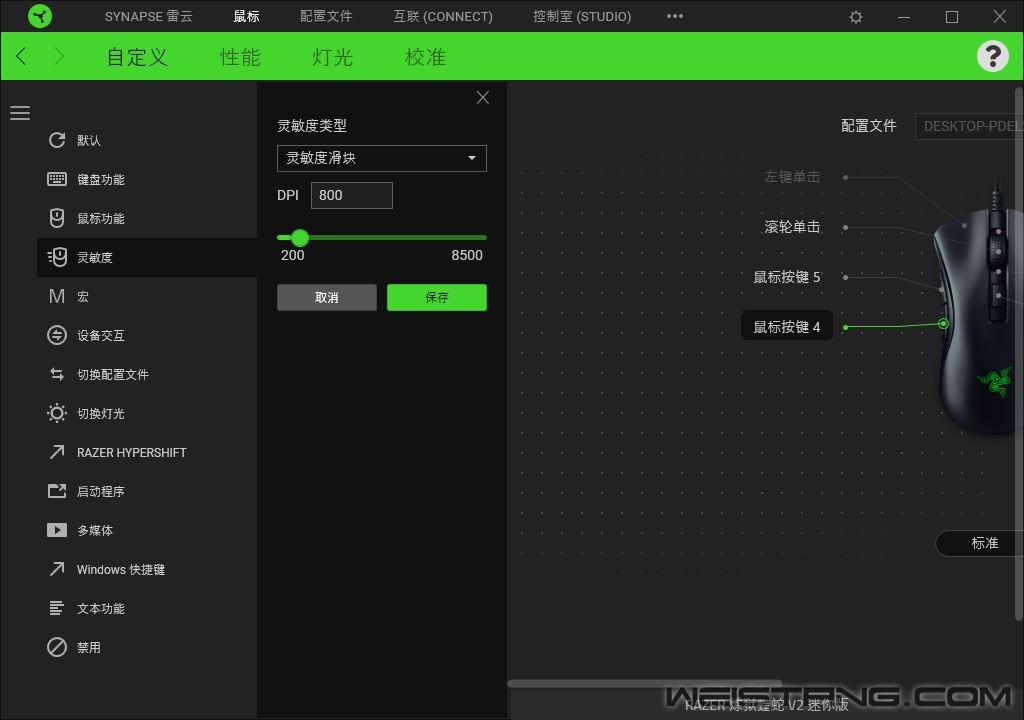Open the 灵敏度滑块 sensitivity type dropdown
Image resolution: width=1024 pixels, height=720 pixels.
coord(381,158)
